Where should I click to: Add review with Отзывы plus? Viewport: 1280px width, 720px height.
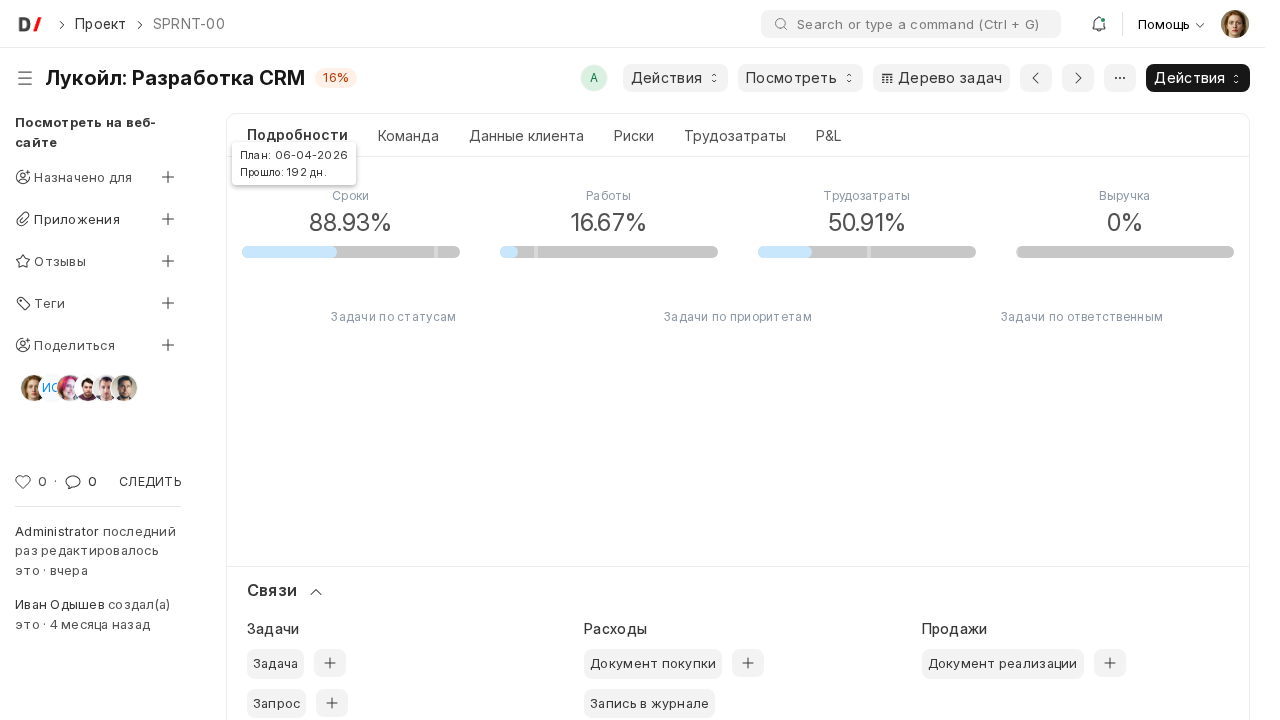168,261
